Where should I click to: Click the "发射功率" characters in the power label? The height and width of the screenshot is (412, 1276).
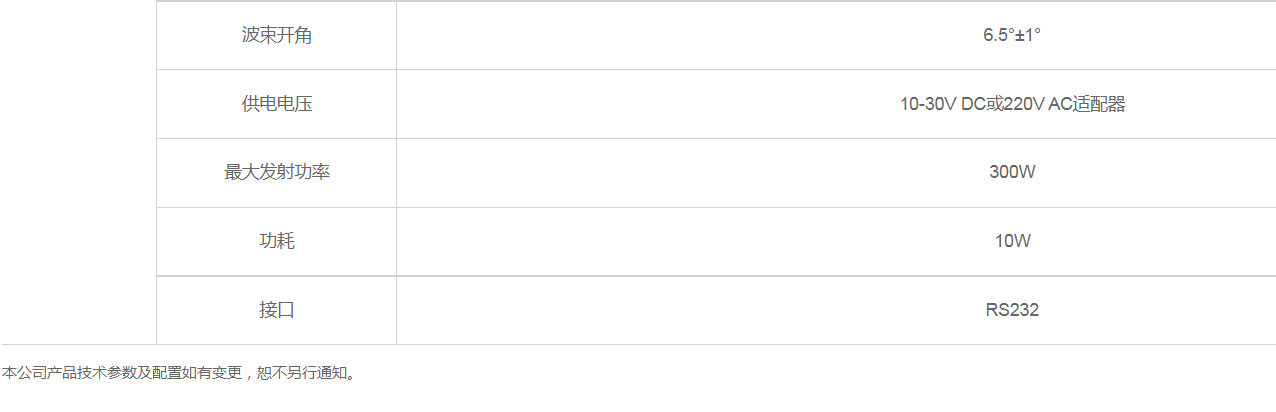(x=294, y=172)
